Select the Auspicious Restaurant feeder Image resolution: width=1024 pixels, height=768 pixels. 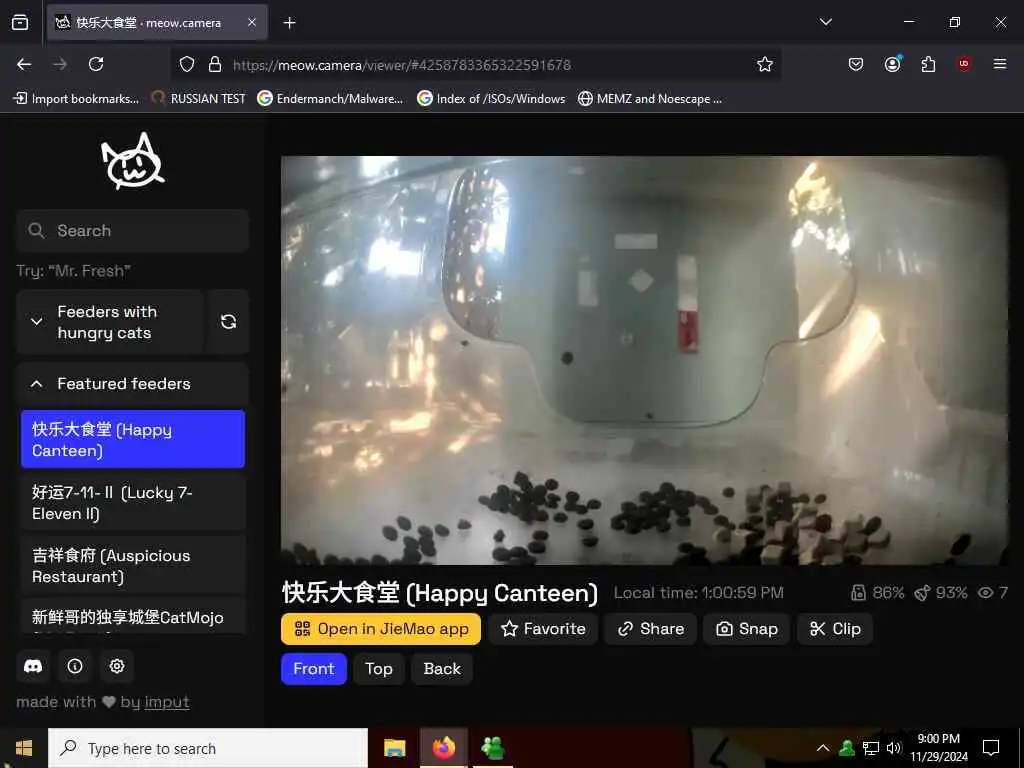[x=133, y=566]
